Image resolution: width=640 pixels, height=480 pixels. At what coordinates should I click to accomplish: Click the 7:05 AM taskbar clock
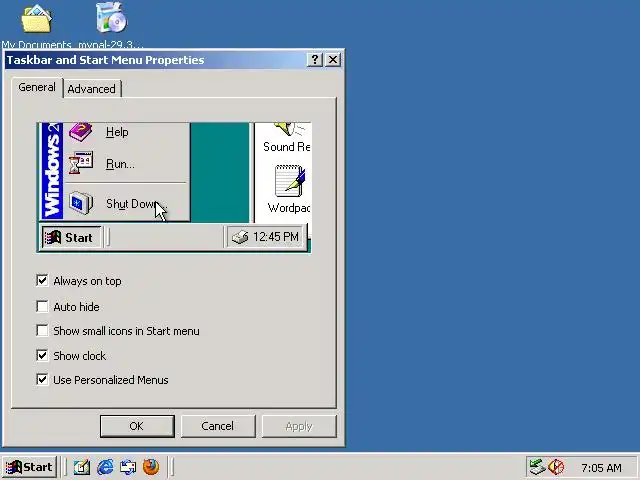pos(601,468)
